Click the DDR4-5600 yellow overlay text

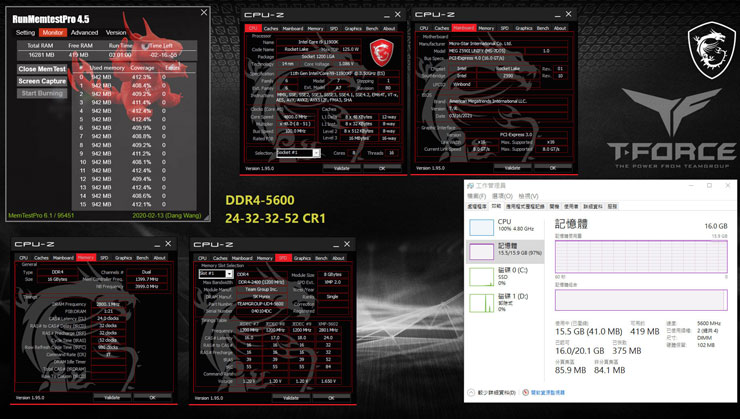point(260,200)
